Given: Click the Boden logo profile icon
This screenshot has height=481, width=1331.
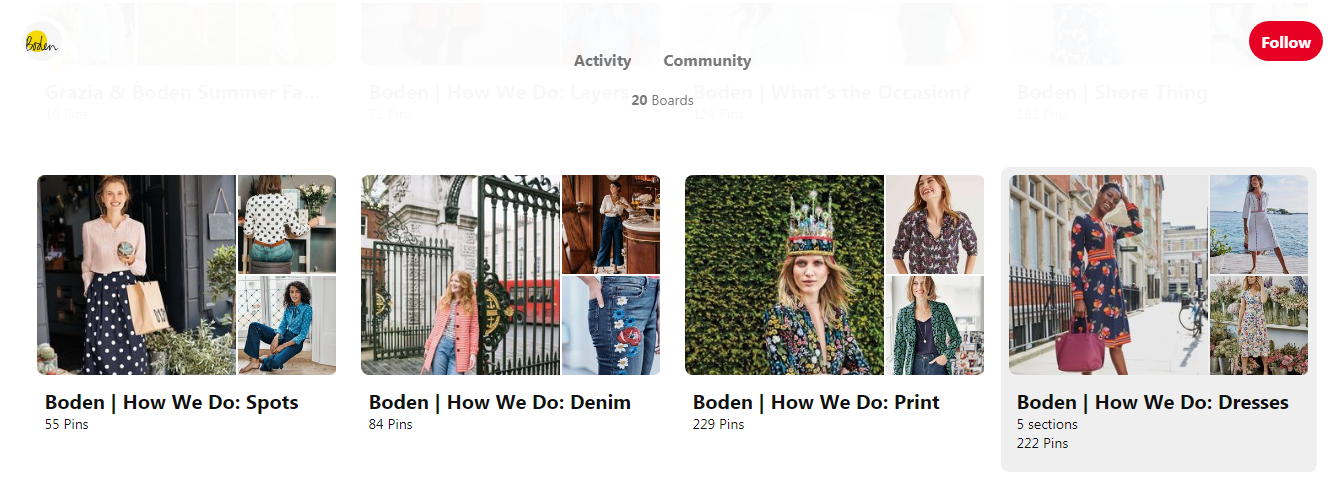Looking at the screenshot, I should click(42, 42).
